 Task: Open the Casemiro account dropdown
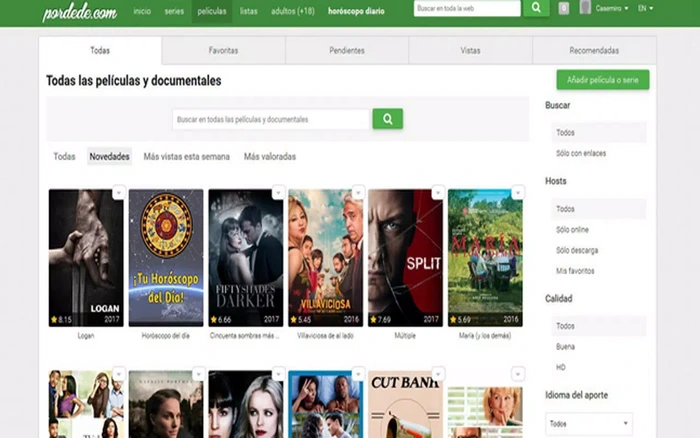click(x=612, y=8)
